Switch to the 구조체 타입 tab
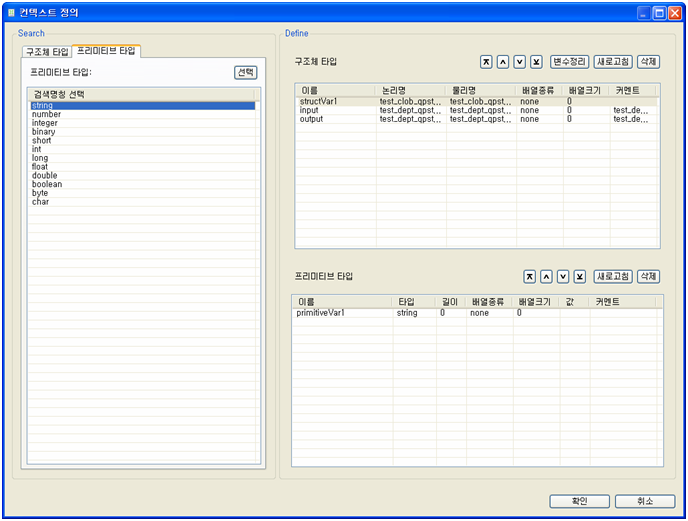The height and width of the screenshot is (521, 688). (47, 52)
